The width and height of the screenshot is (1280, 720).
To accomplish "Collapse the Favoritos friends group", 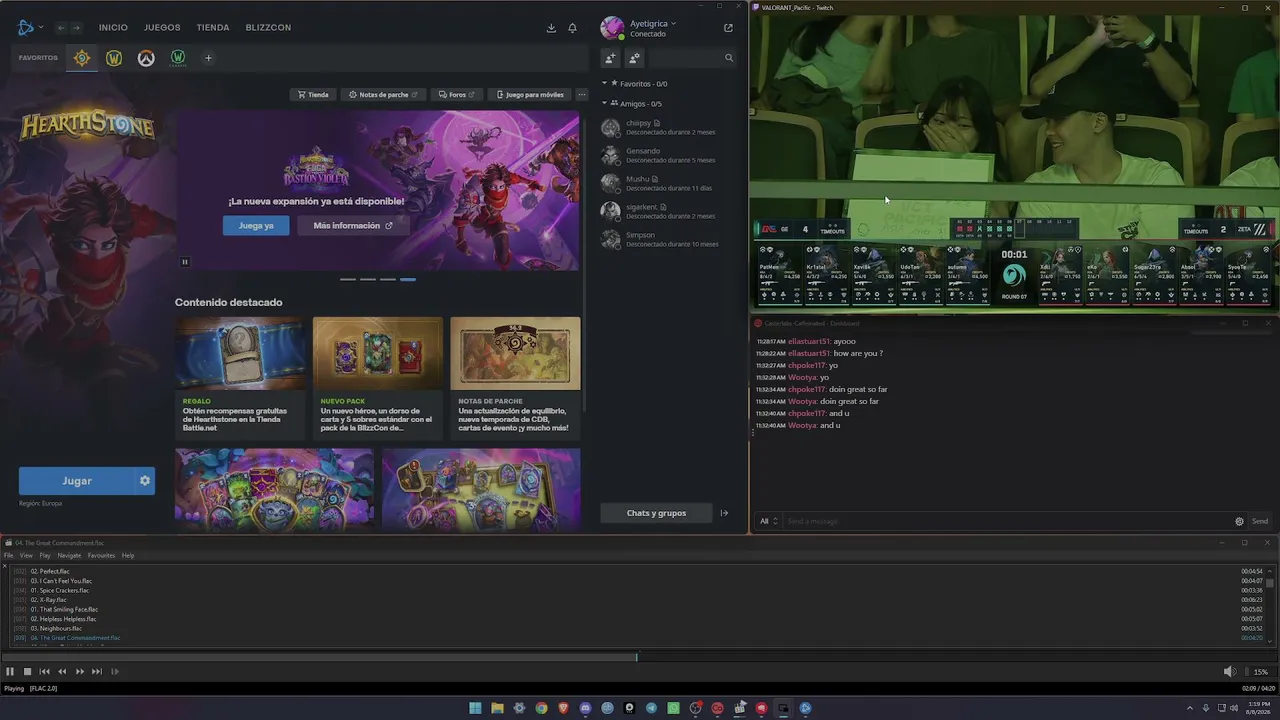I will [604, 84].
